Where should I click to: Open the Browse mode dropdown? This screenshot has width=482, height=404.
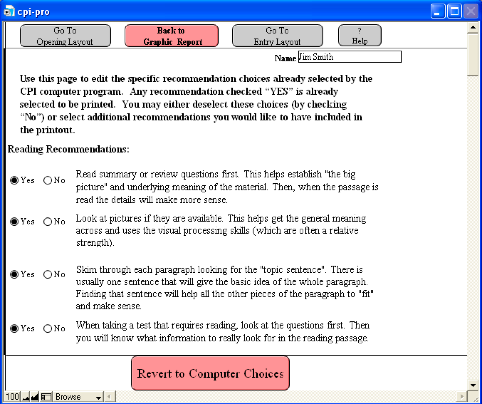78,397
